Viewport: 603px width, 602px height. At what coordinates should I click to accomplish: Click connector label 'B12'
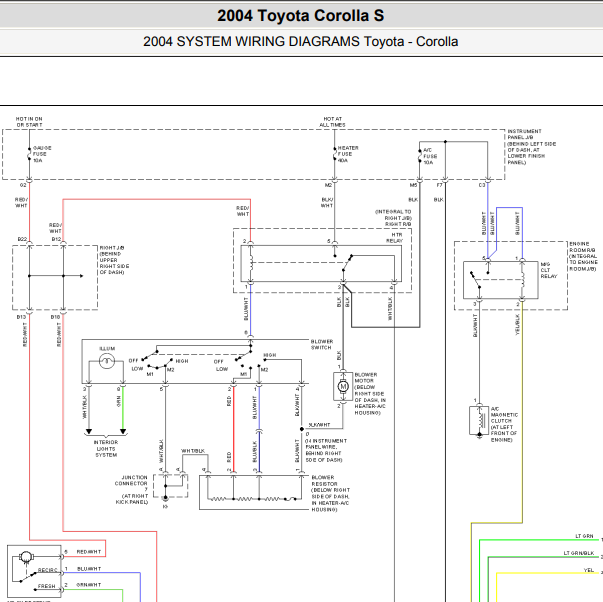click(x=56, y=239)
